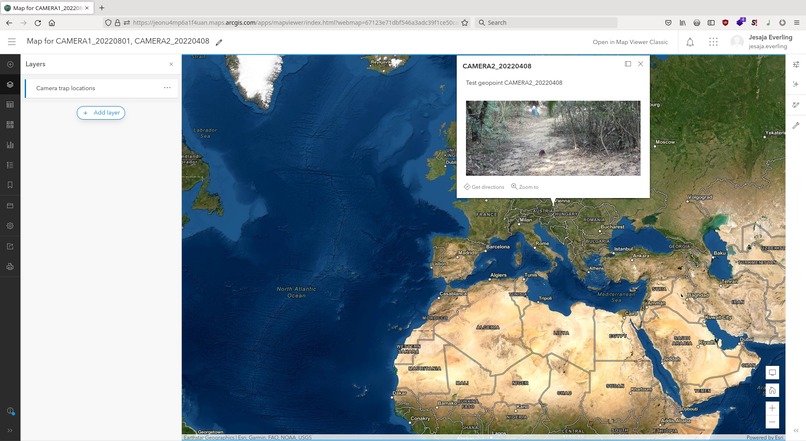
Task: Open the Styles icon in the right toolbar
Action: click(x=796, y=84)
